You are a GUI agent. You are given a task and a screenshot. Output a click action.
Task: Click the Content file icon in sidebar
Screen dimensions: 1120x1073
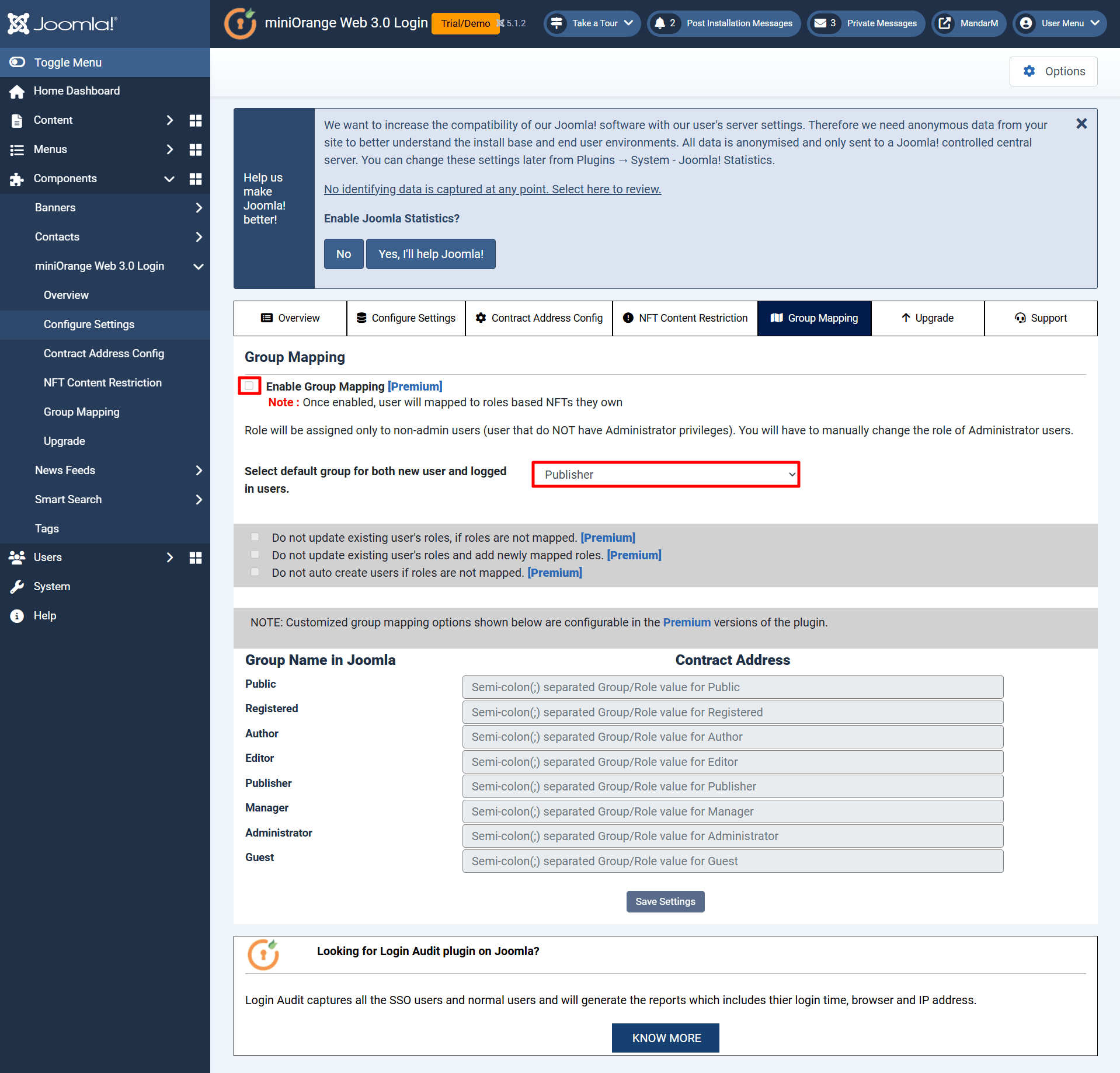click(17, 120)
